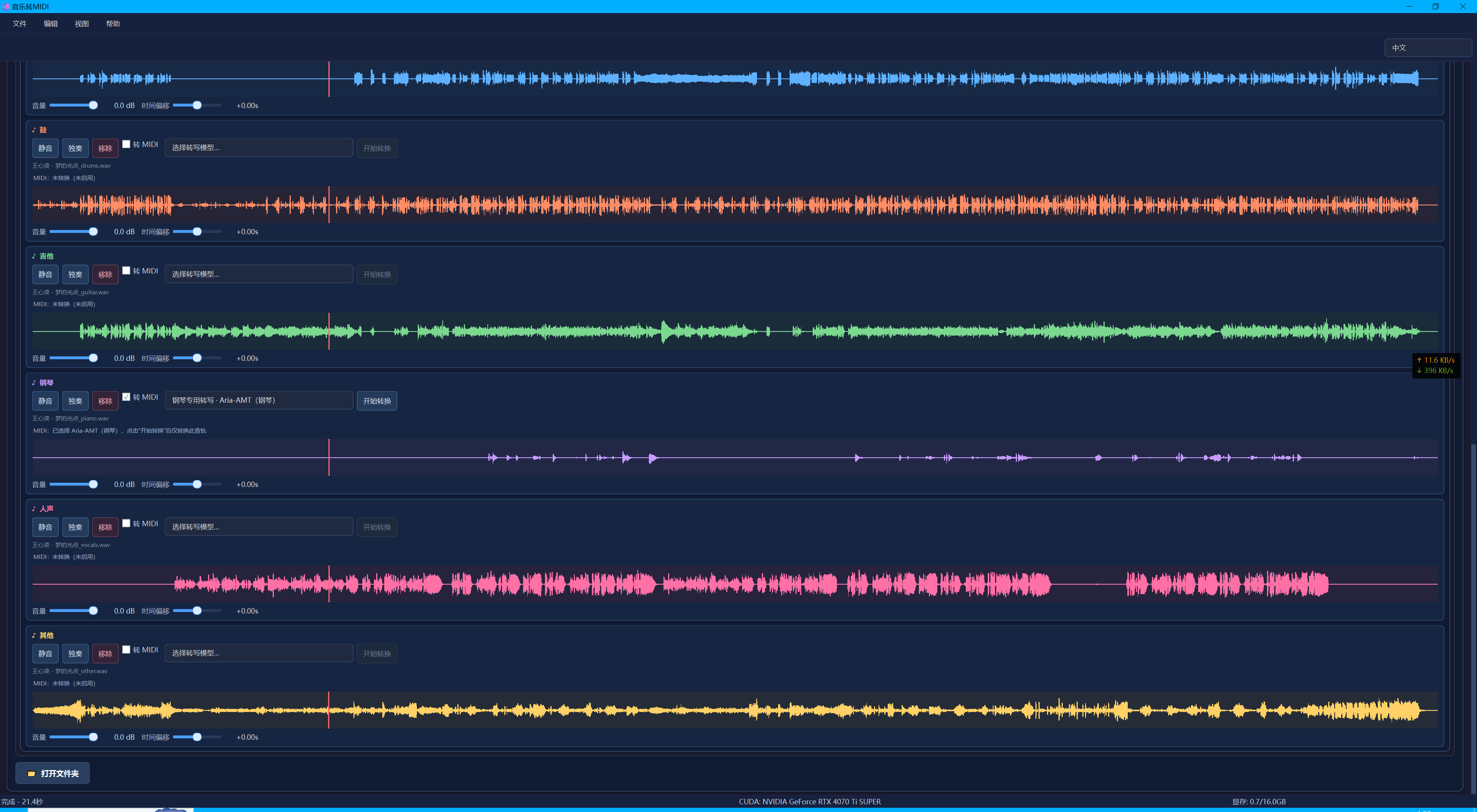The width and height of the screenshot is (1477, 812).
Task: Click the file name 王心凌 - 梦的光点_piano.wav
Action: (x=70, y=419)
